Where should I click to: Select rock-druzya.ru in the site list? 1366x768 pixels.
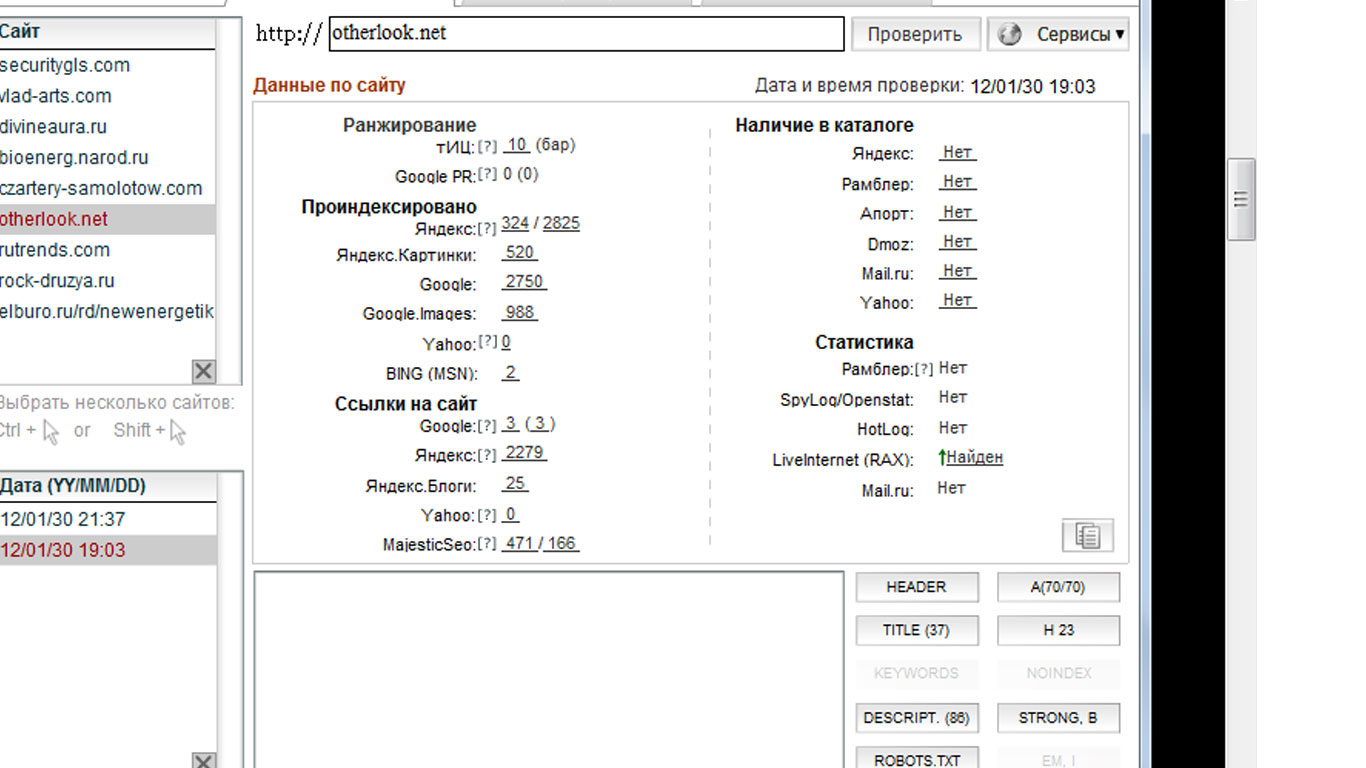pos(107,282)
